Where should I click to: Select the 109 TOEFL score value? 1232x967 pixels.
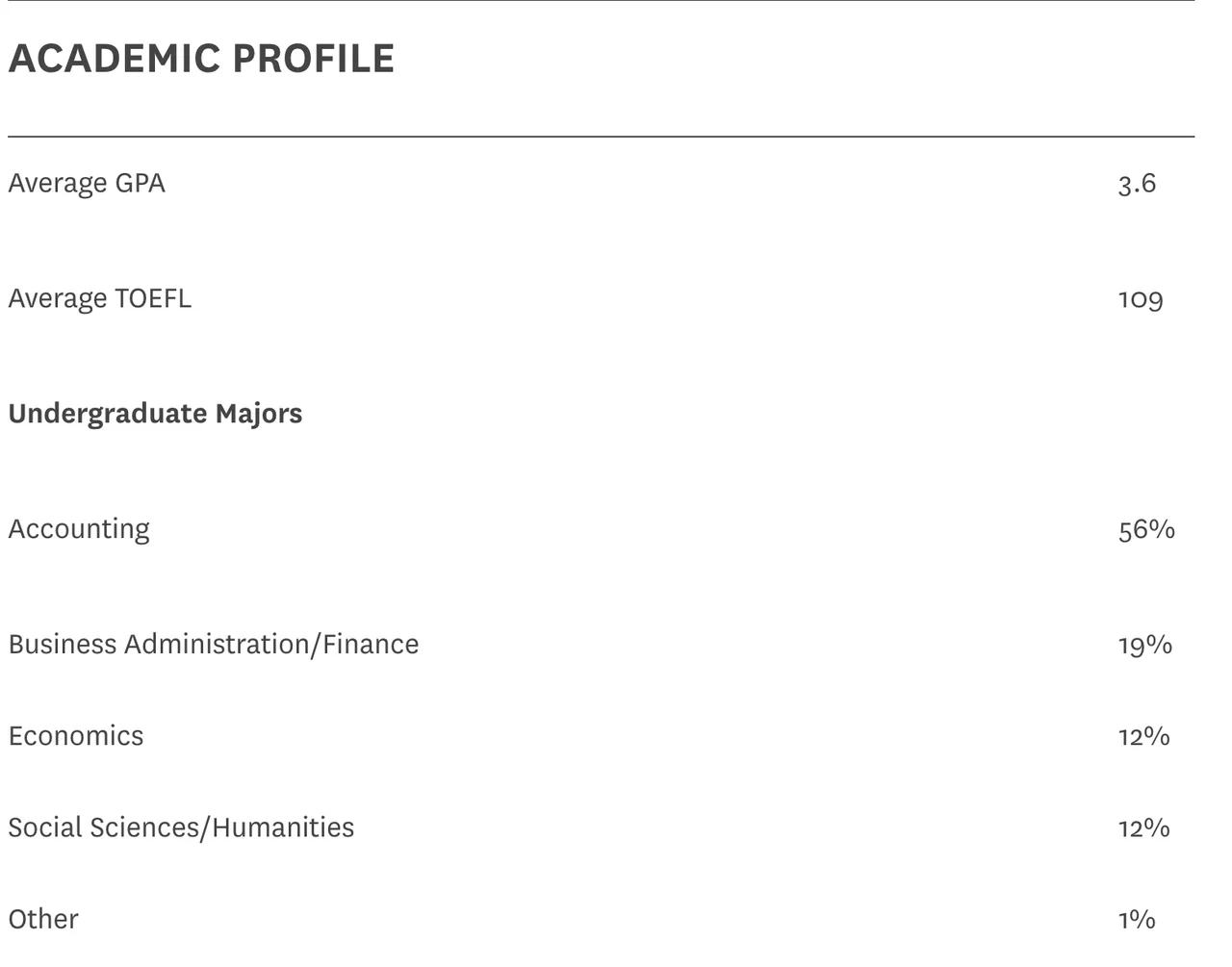1141,299
